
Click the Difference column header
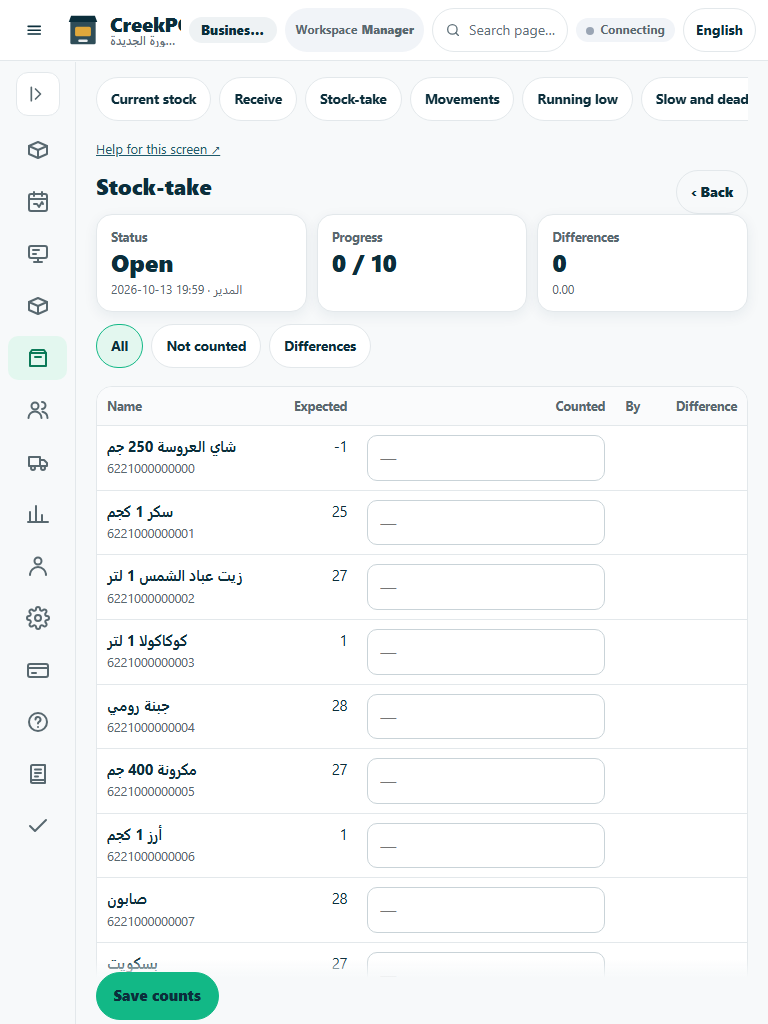(x=707, y=406)
